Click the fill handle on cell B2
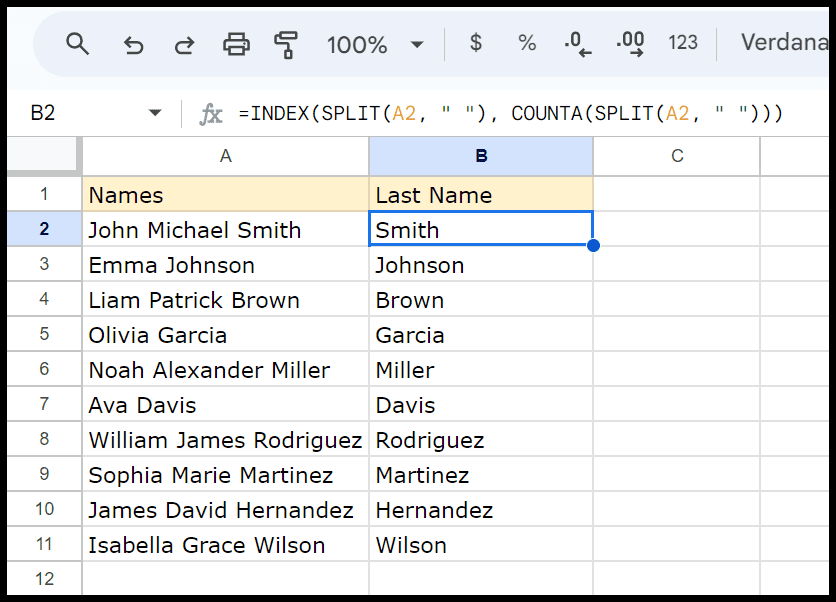Image resolution: width=836 pixels, height=602 pixels. pos(593,245)
